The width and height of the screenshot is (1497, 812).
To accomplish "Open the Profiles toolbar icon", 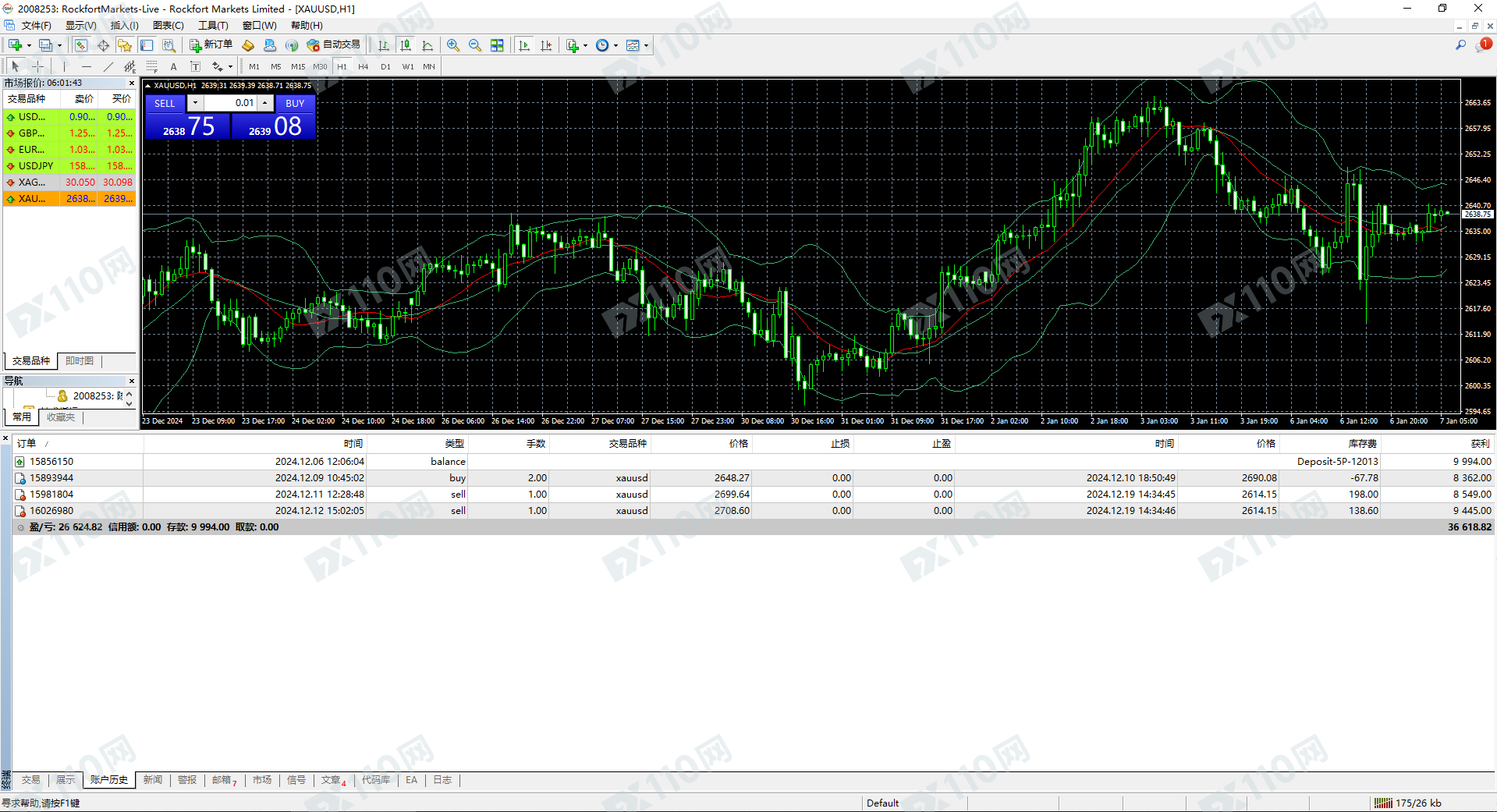I will tap(46, 45).
